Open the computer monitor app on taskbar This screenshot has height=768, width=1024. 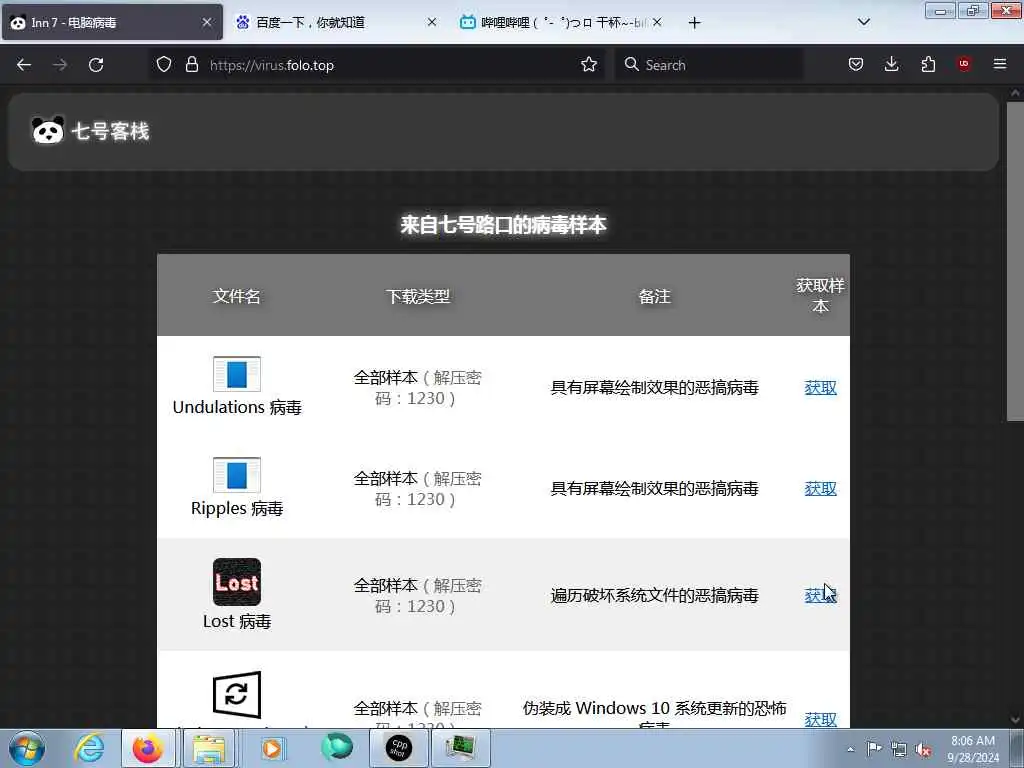[461, 748]
